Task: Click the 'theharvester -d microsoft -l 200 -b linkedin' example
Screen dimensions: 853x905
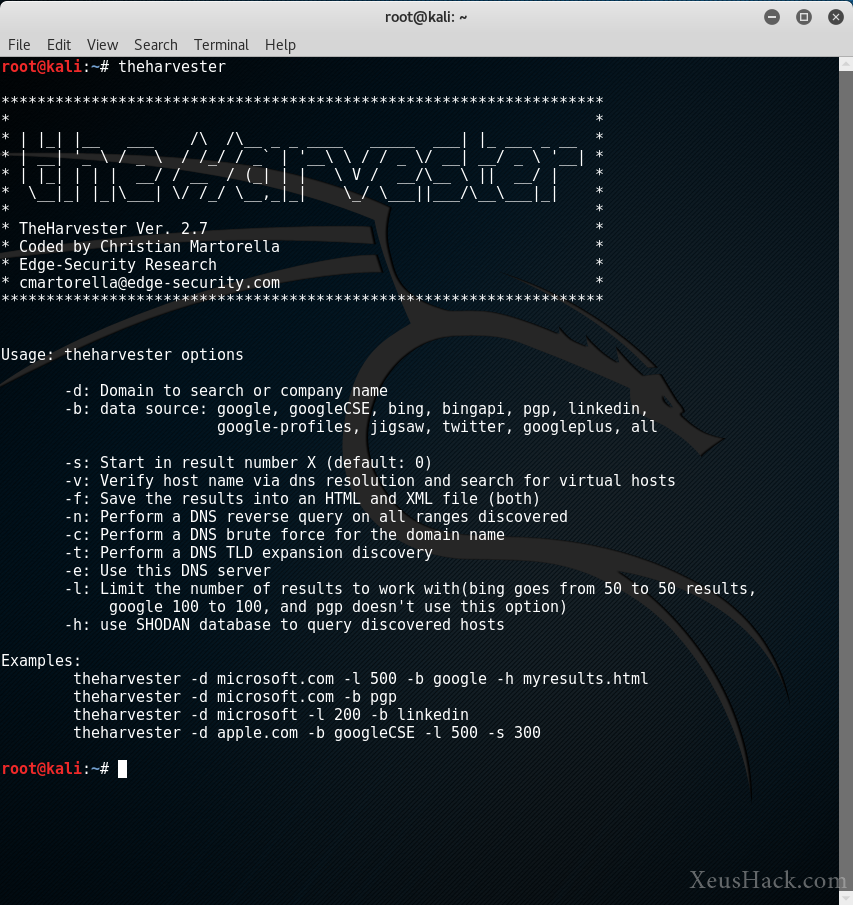Action: (271, 715)
